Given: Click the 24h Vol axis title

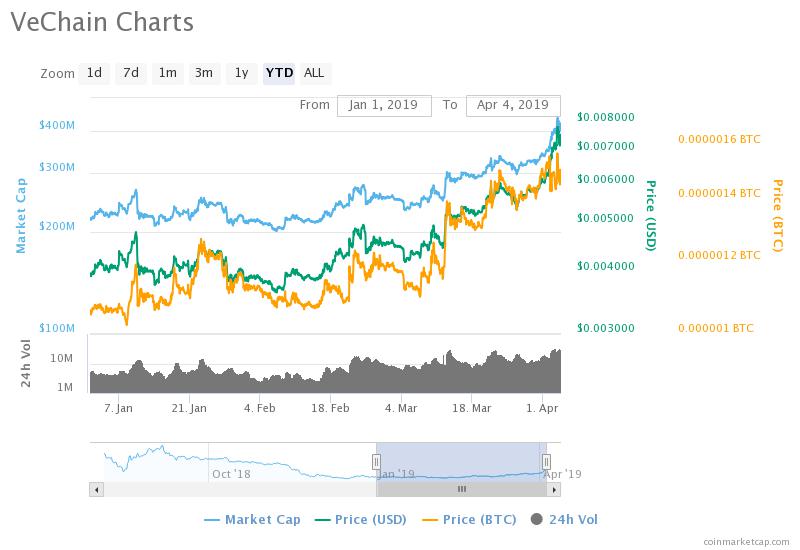Looking at the screenshot, I should coord(26,363).
